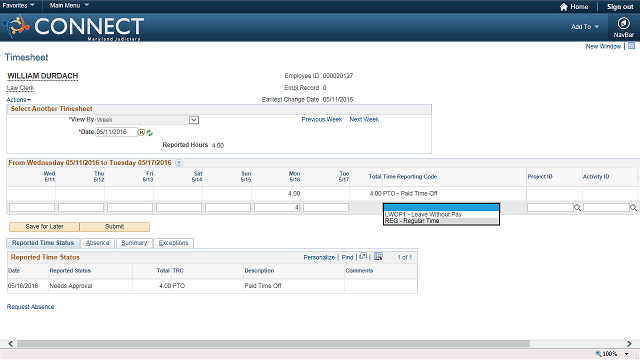Expand the Add To dropdown
Viewport: 640px width, 360px height.
click(585, 27)
